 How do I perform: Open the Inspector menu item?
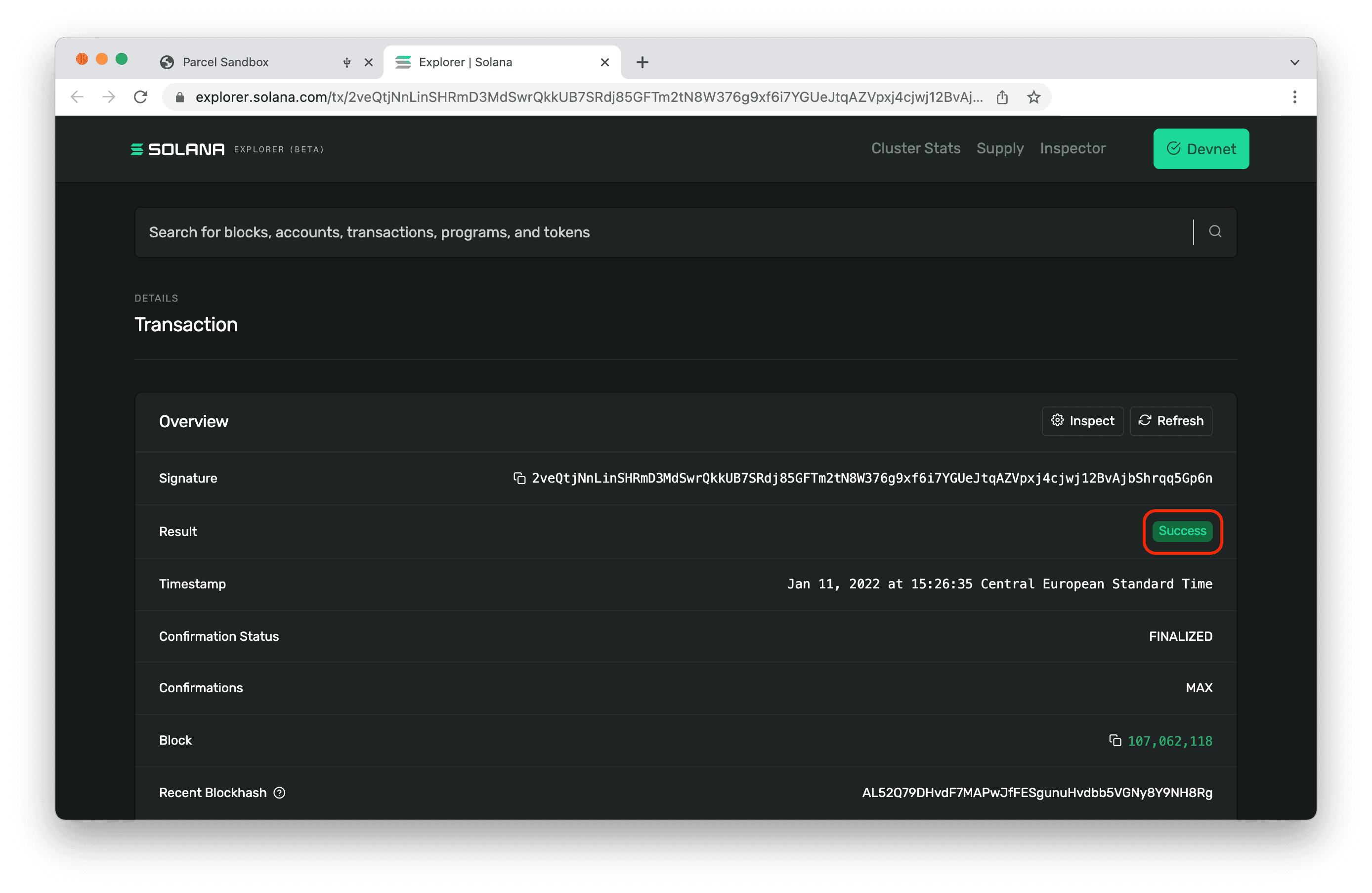1073,148
